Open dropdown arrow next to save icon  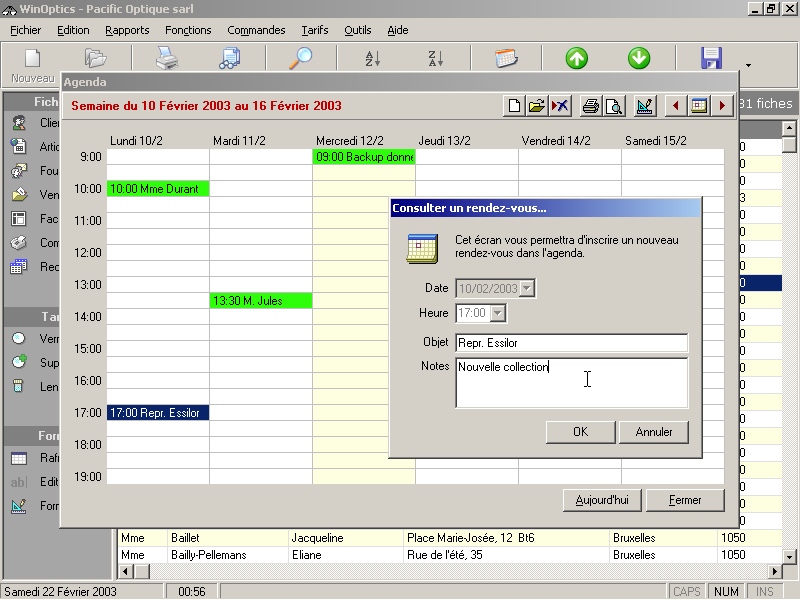(x=748, y=66)
